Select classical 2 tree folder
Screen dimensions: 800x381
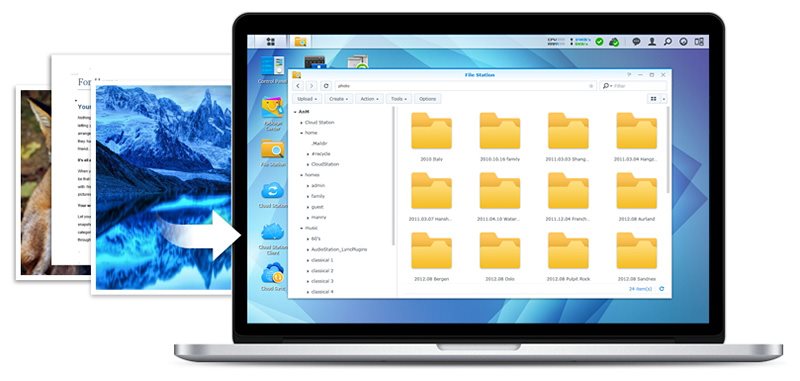pyautogui.click(x=322, y=271)
